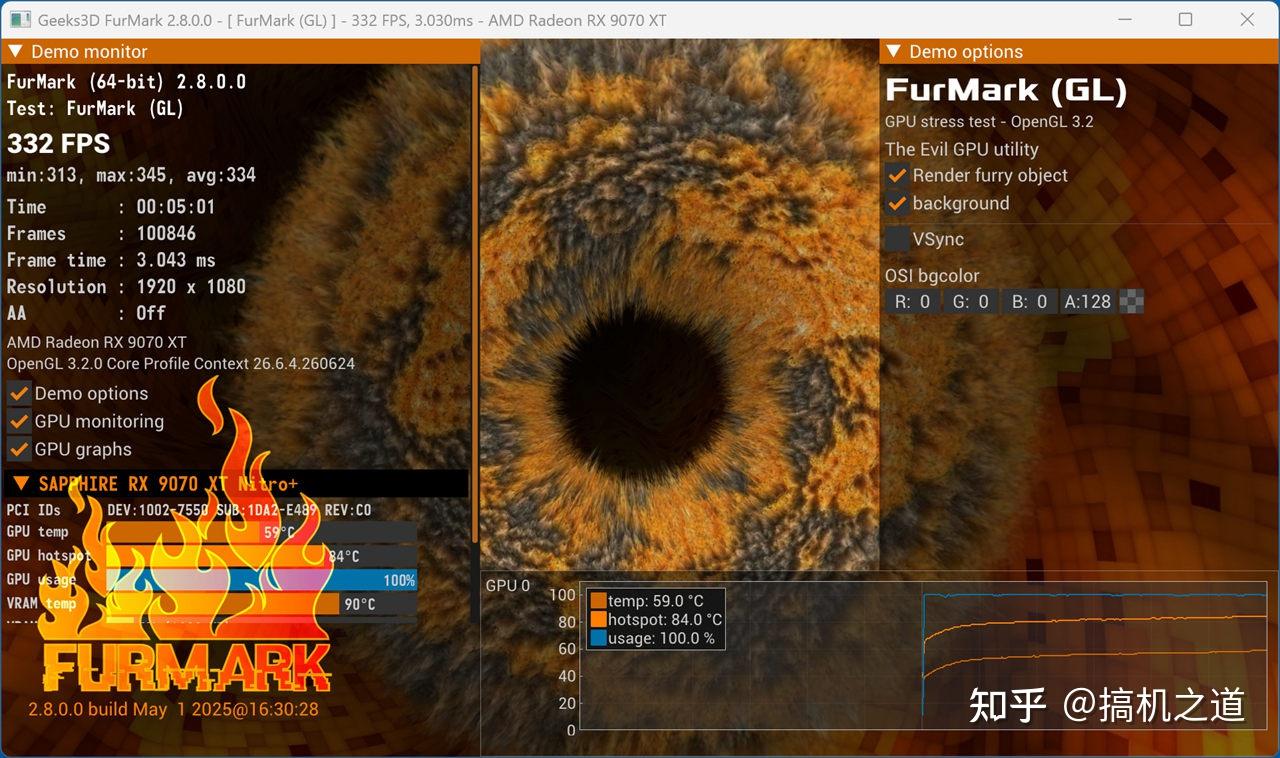
Task: Click the VRAM temp 90°C bar
Action: pyautogui.click(x=262, y=604)
